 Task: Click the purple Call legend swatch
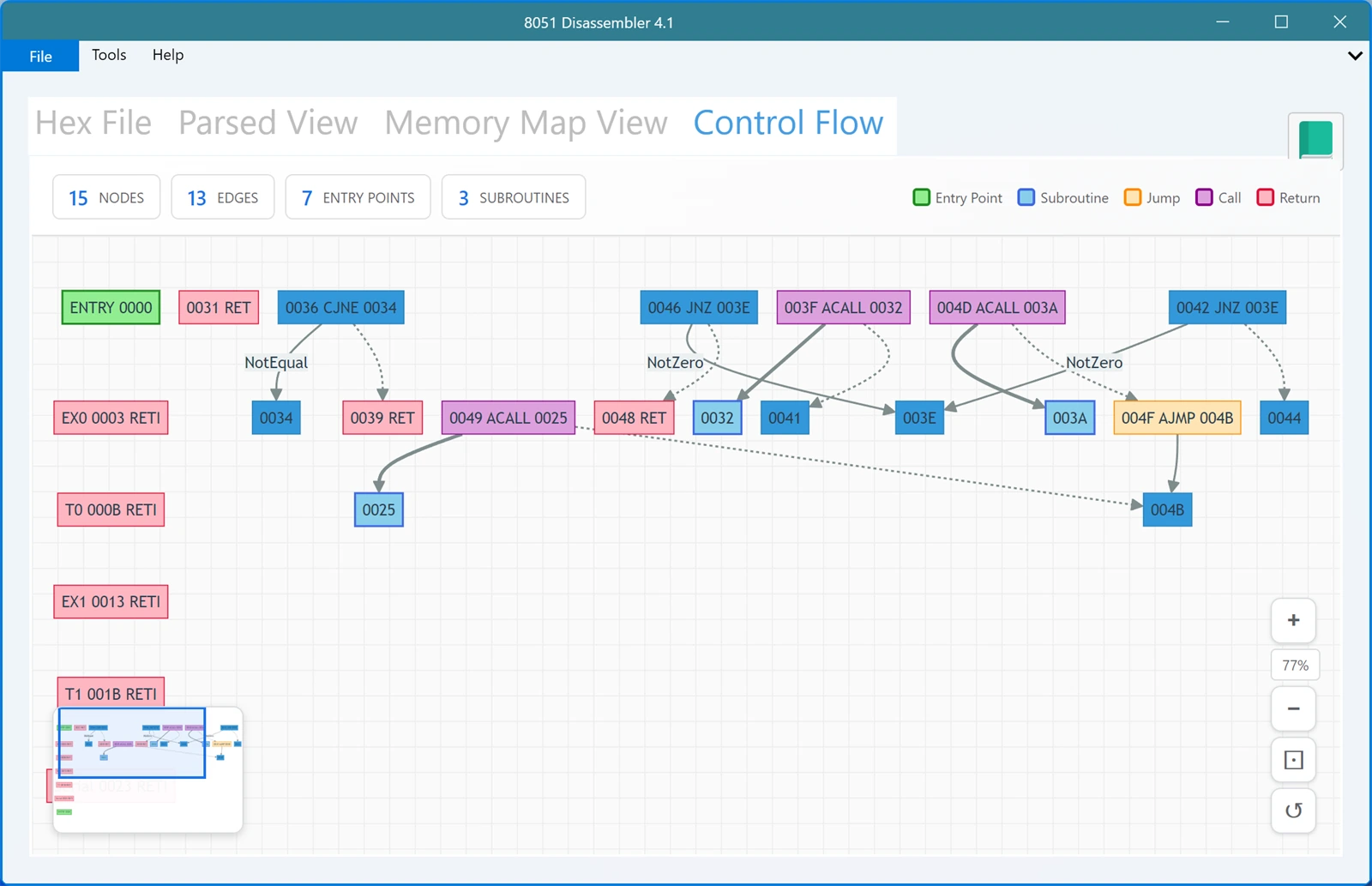(x=1204, y=197)
